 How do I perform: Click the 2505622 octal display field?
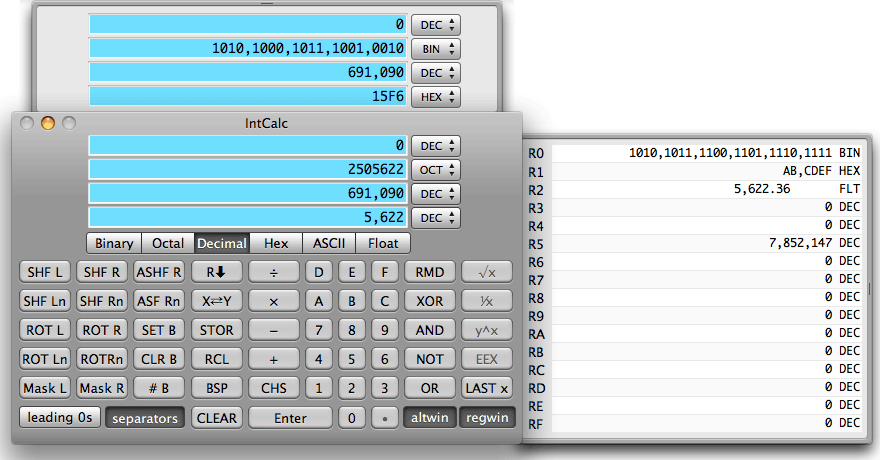tap(248, 169)
